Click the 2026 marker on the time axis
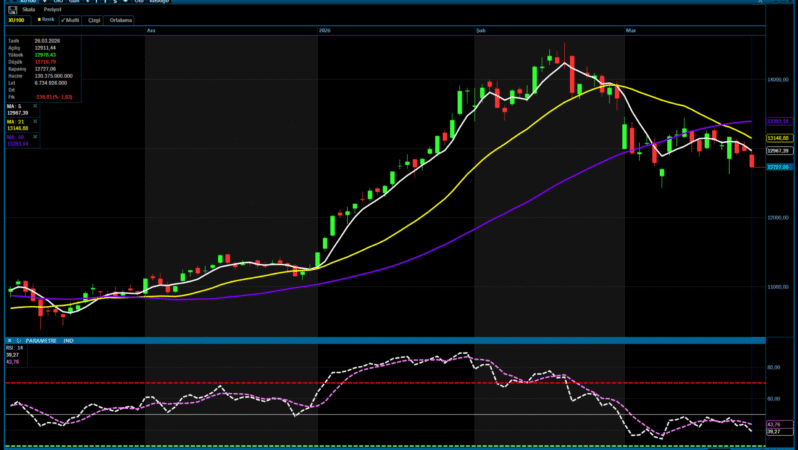Viewport: 798px width, 450px height. [x=324, y=31]
